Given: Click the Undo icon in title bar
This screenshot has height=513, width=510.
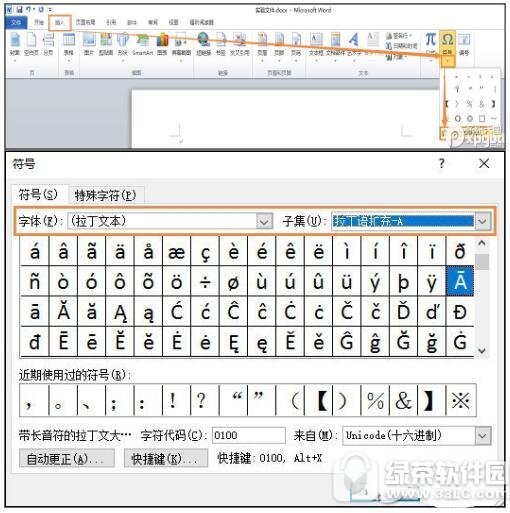Looking at the screenshot, I should (x=29, y=9).
